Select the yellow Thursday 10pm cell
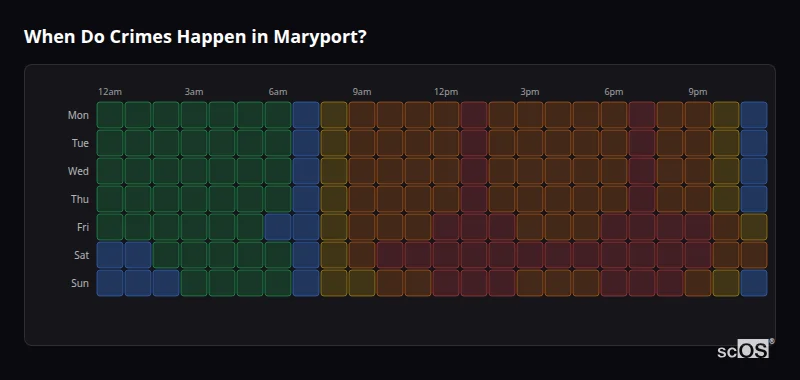 pyautogui.click(x=726, y=199)
